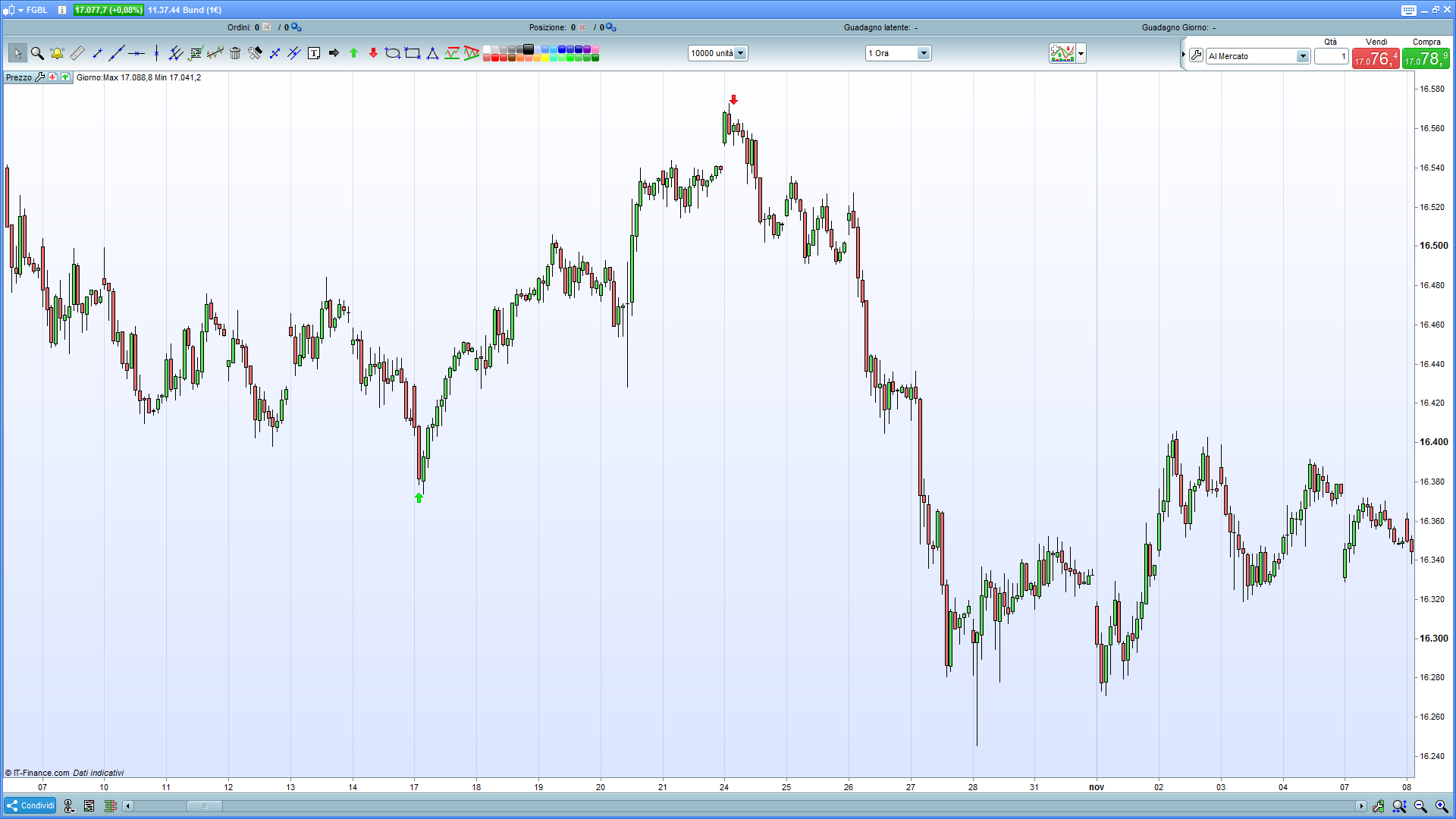Image resolution: width=1456 pixels, height=819 pixels.
Task: Click the alert bell icon
Action: point(57,53)
